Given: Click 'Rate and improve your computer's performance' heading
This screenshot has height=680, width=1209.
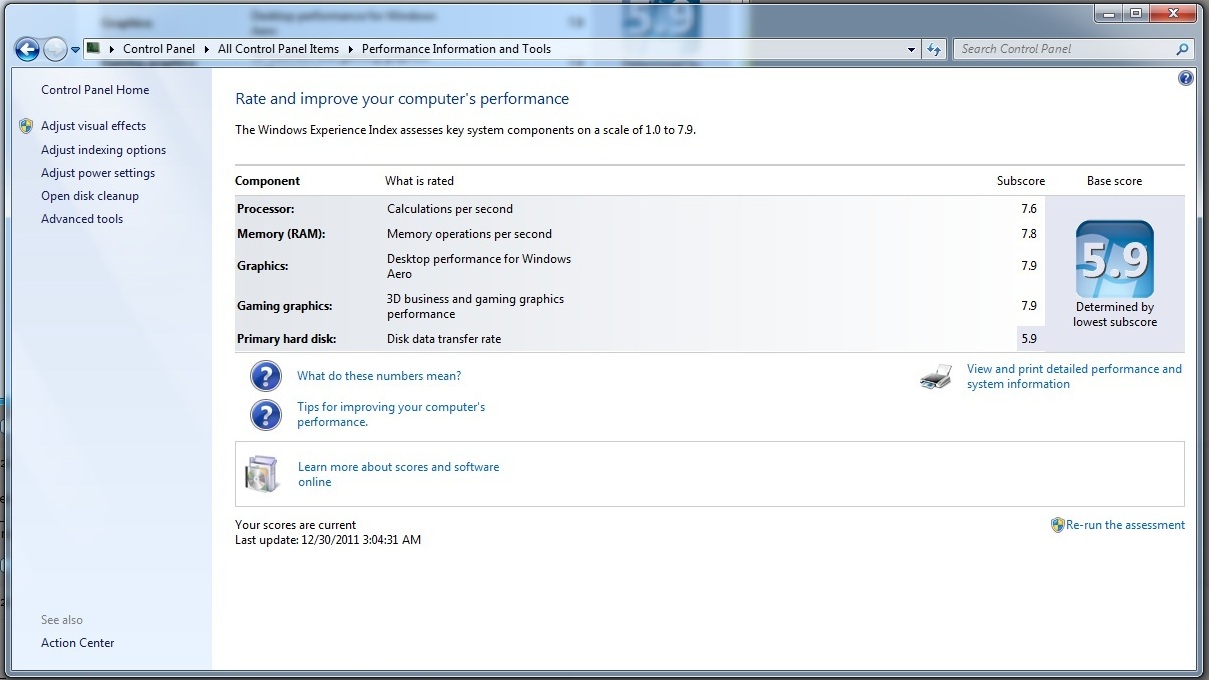Looking at the screenshot, I should point(402,99).
